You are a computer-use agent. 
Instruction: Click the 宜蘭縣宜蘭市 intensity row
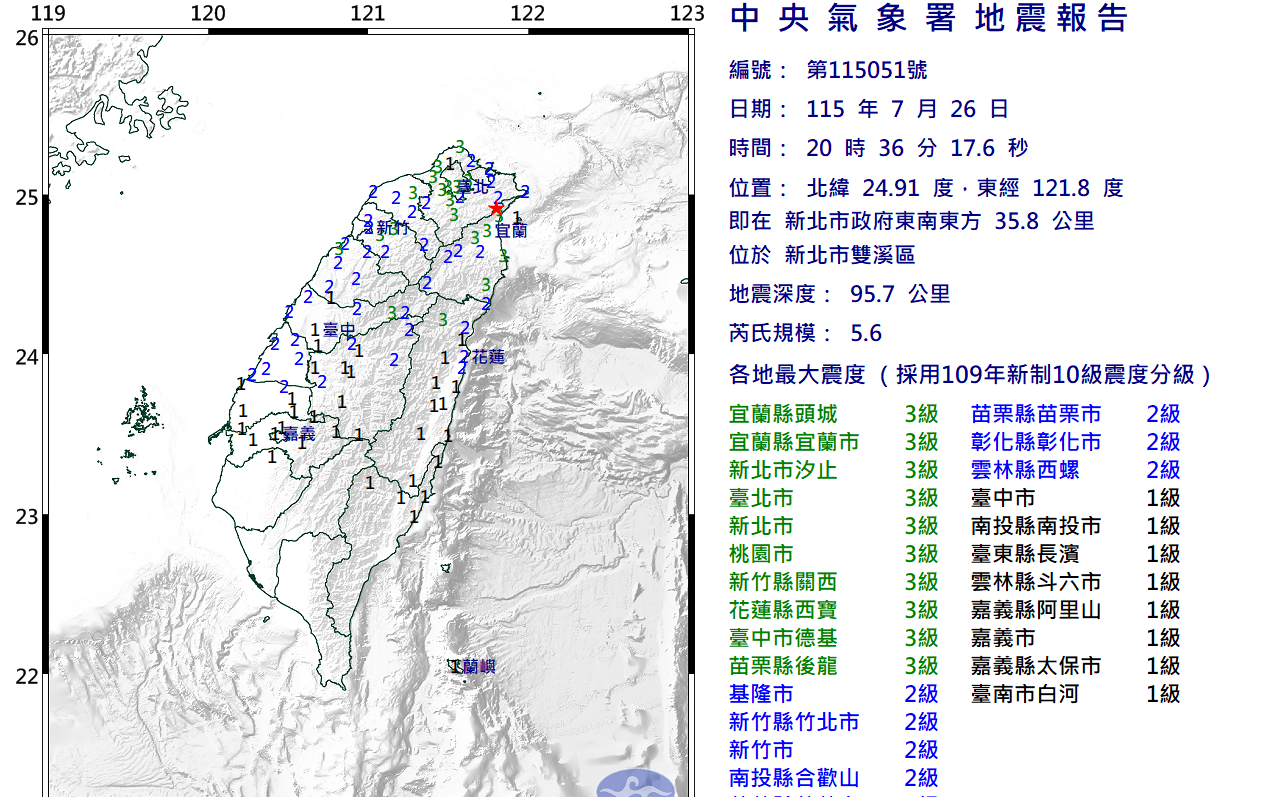834,442
